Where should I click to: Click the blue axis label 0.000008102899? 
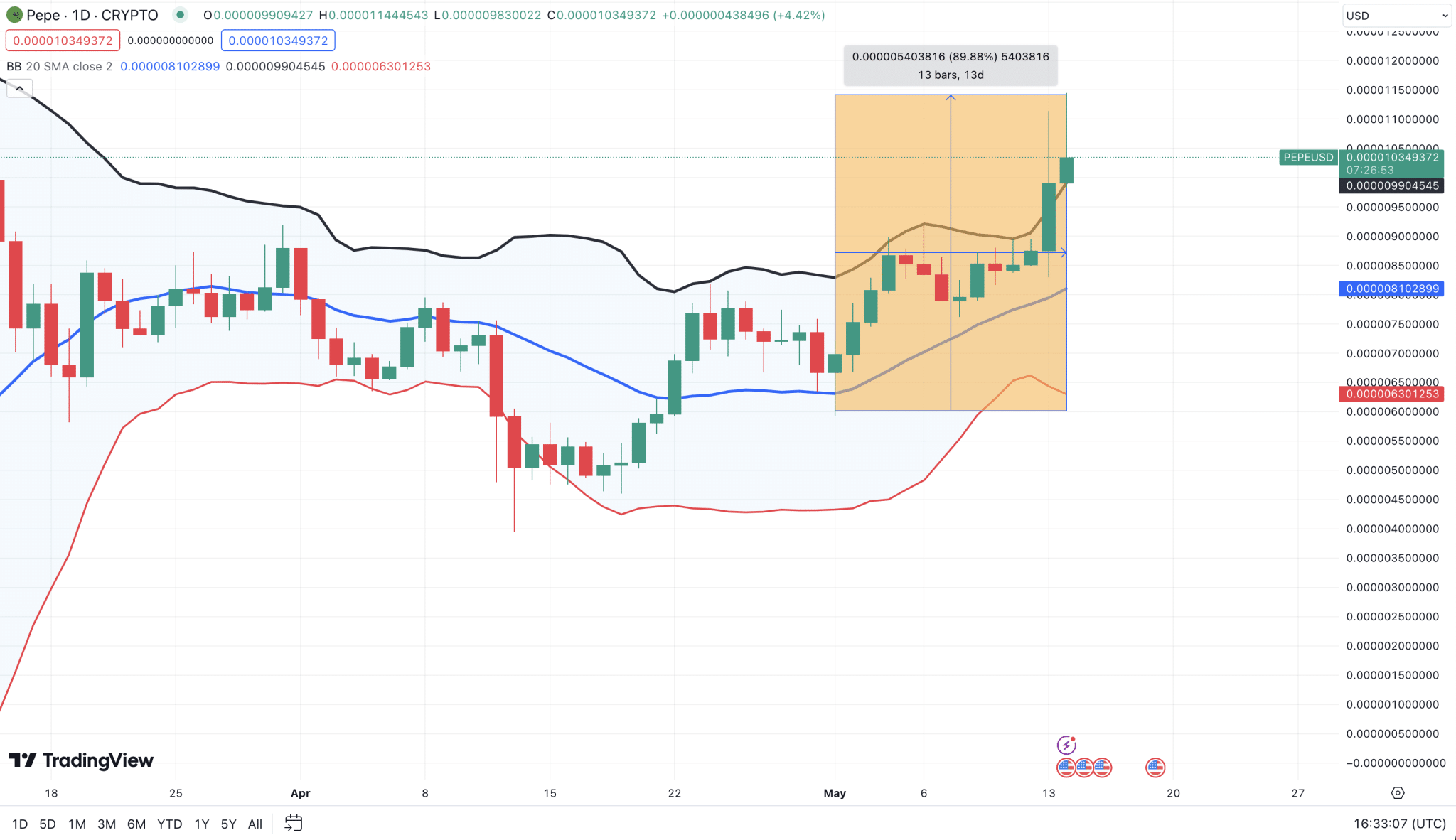click(x=1392, y=289)
